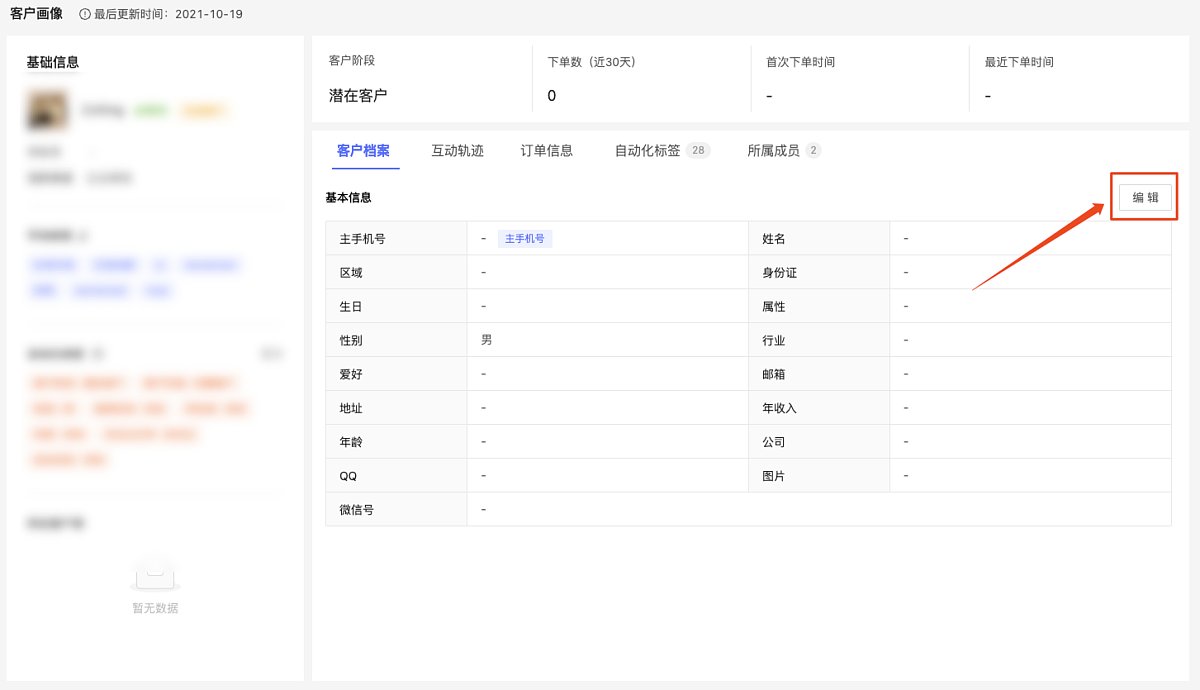
Task: Click the 最后更新时间：2021-10-19 text
Action: (x=169, y=15)
